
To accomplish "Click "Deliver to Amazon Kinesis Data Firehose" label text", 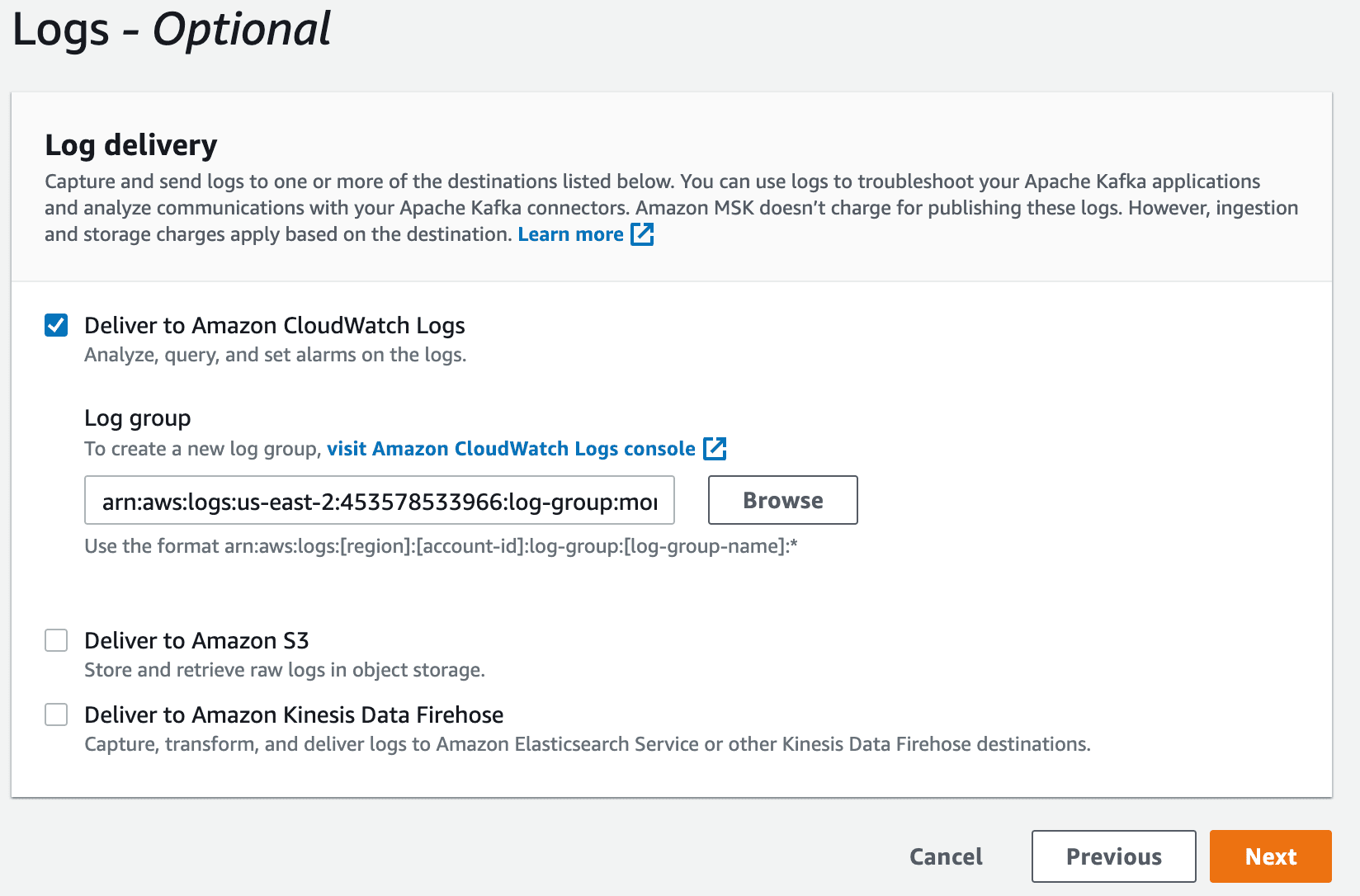I will point(294,714).
